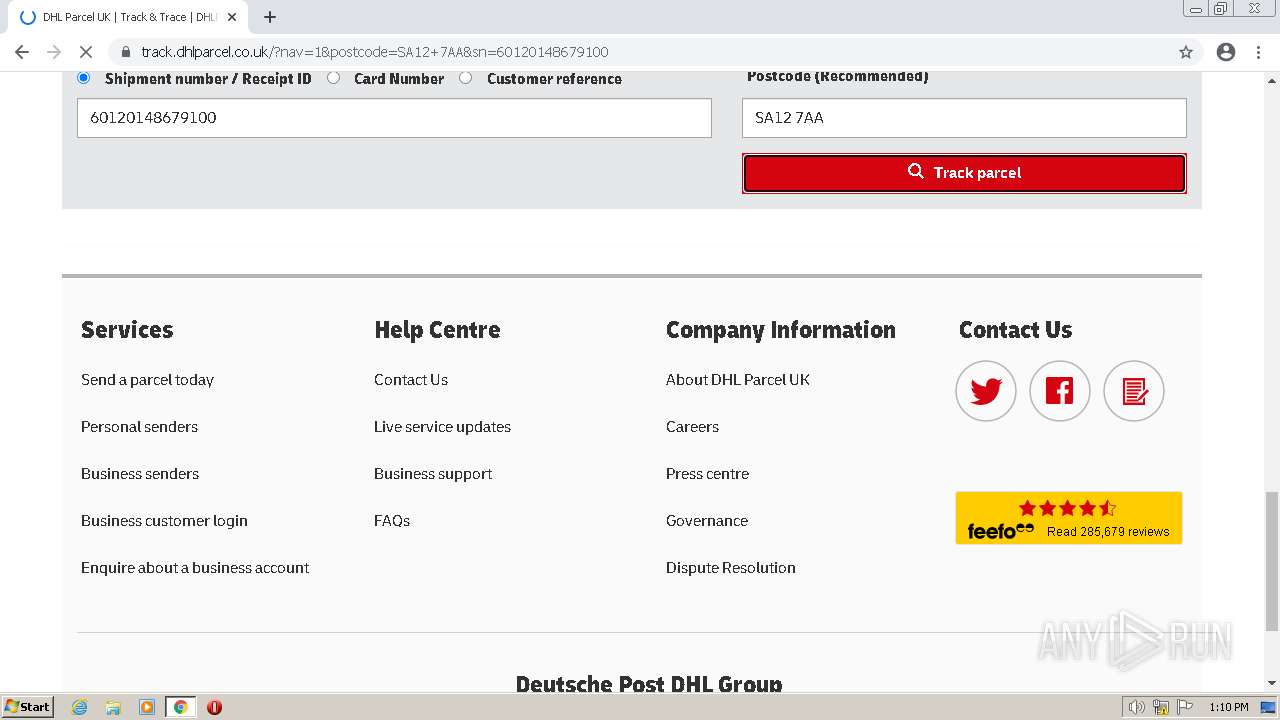Click the Deutsche Post DHL Group text
This screenshot has width=1280, height=720.
(649, 683)
